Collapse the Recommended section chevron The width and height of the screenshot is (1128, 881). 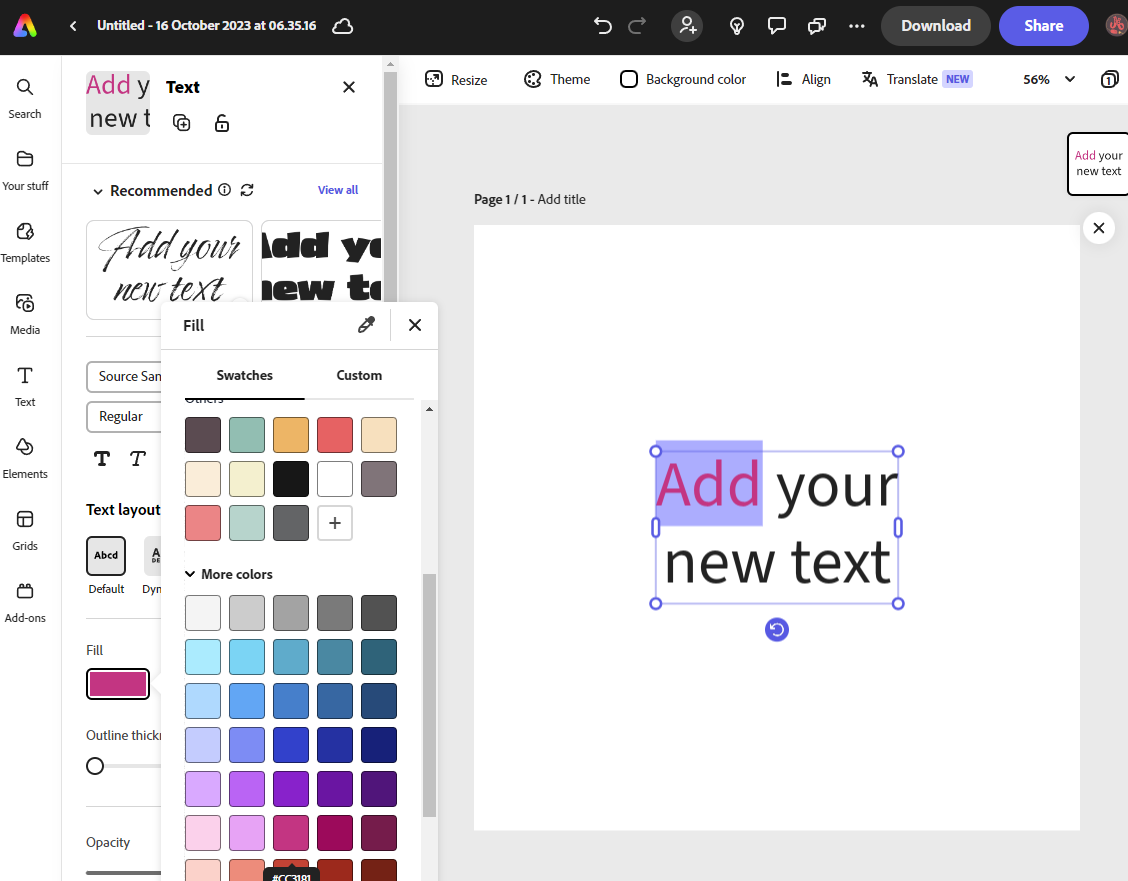tap(98, 191)
